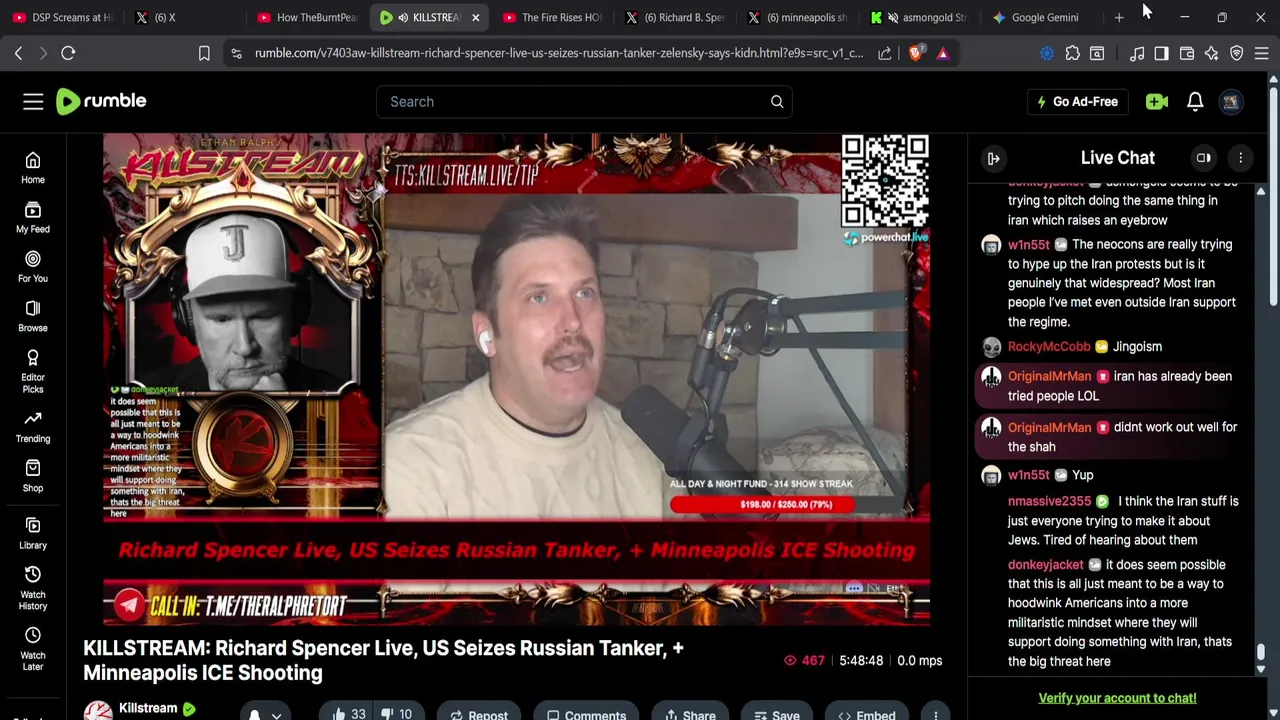Viewport: 1280px width, 720px height.
Task: Click the Brave Shields lion icon
Action: pos(916,53)
